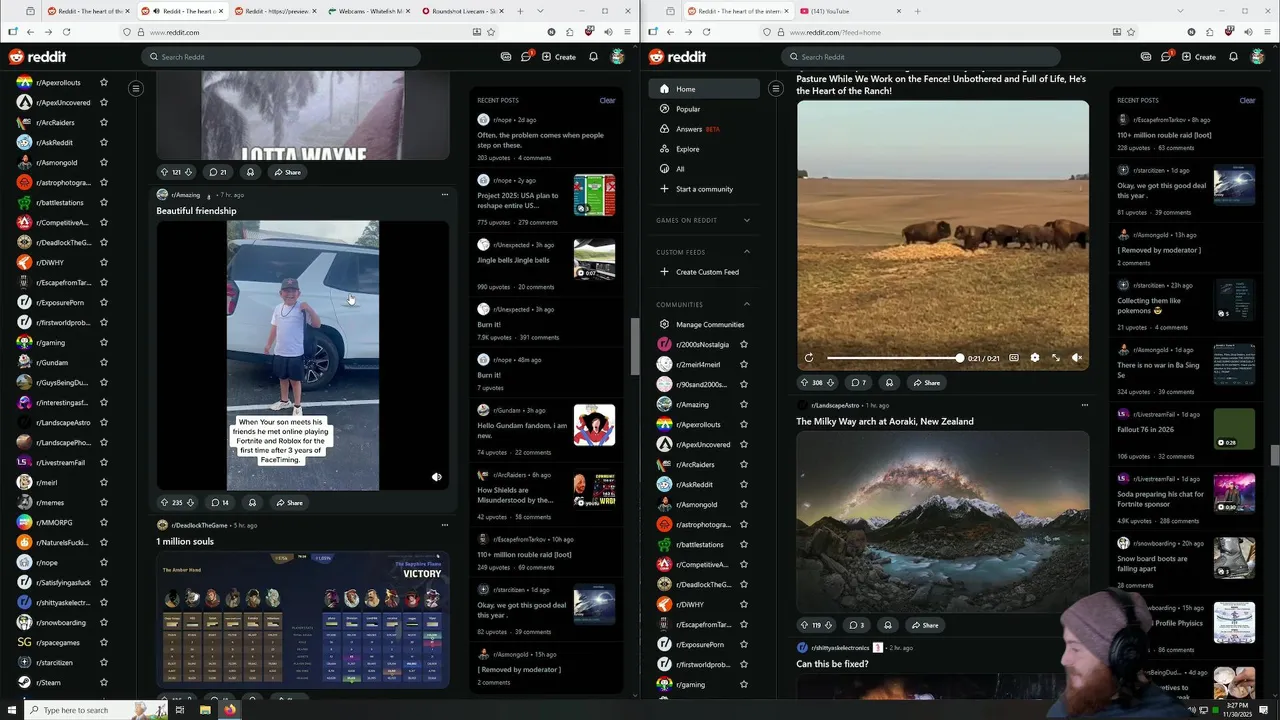Open Jingle bells Jingle bells recent post
Image resolution: width=1280 pixels, height=720 pixels.
tap(513, 260)
